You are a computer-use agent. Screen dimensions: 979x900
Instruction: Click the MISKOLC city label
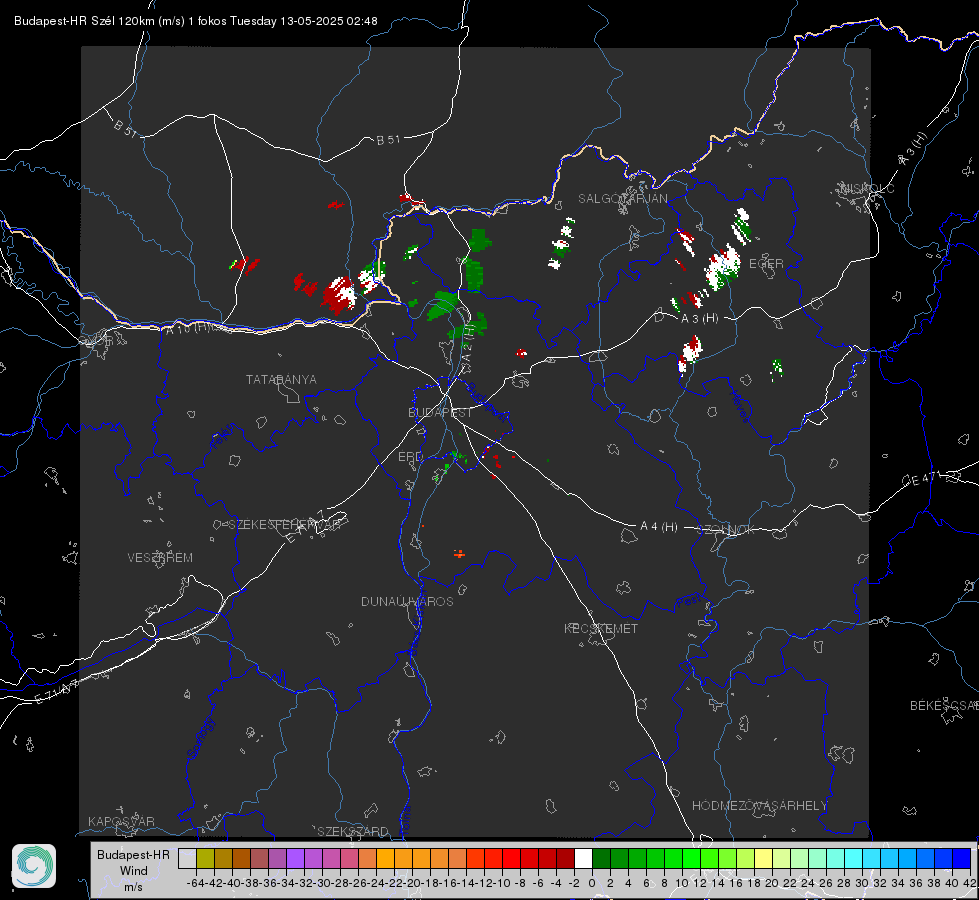click(868, 188)
